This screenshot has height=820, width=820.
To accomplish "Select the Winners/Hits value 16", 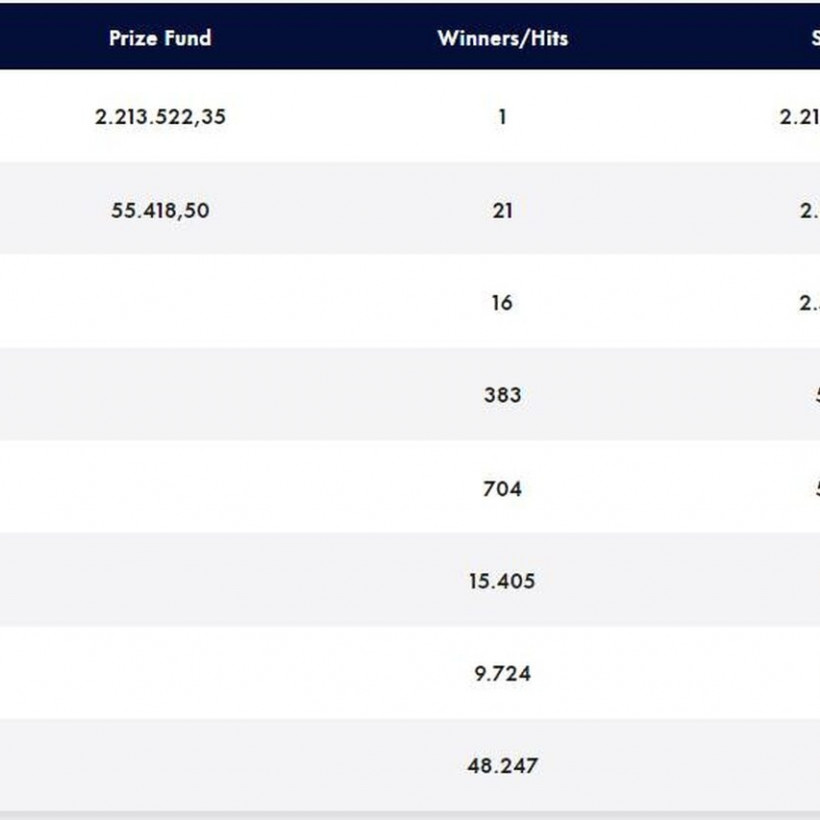I will coord(502,302).
